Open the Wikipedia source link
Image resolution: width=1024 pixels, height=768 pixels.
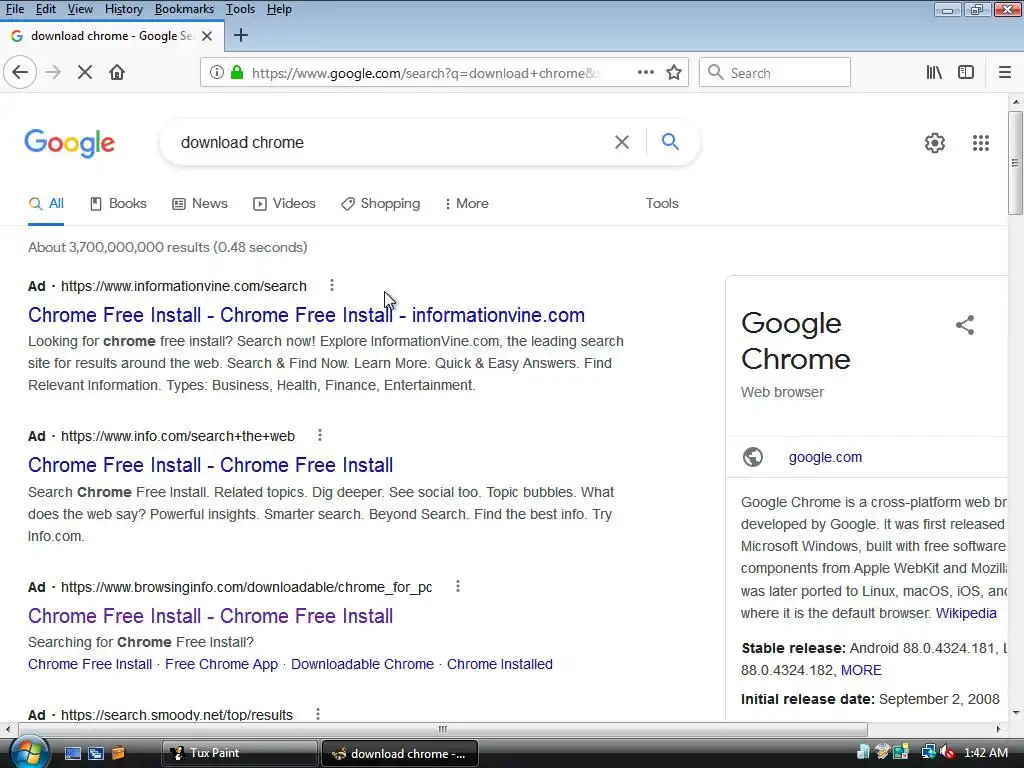[966, 613]
